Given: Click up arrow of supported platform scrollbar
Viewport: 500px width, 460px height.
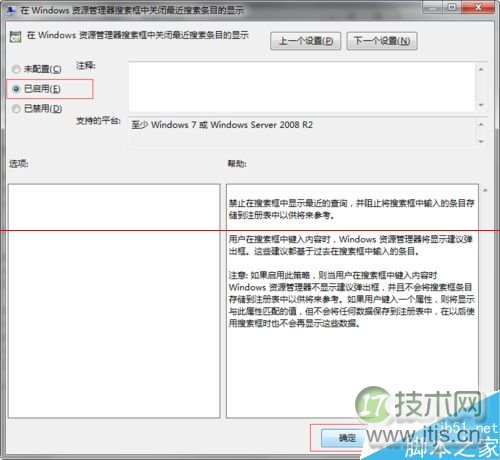Looking at the screenshot, I should 481,124.
